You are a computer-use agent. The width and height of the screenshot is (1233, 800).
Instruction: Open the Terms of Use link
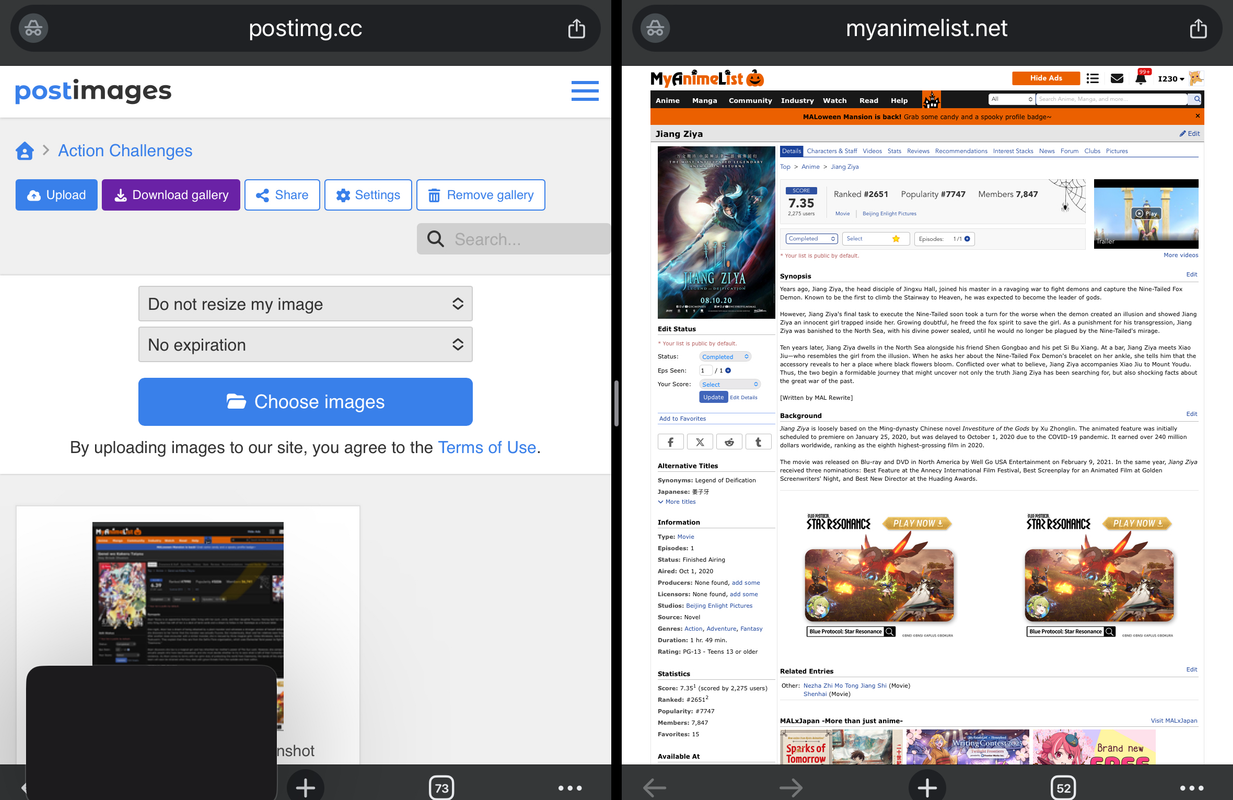pyautogui.click(x=487, y=448)
